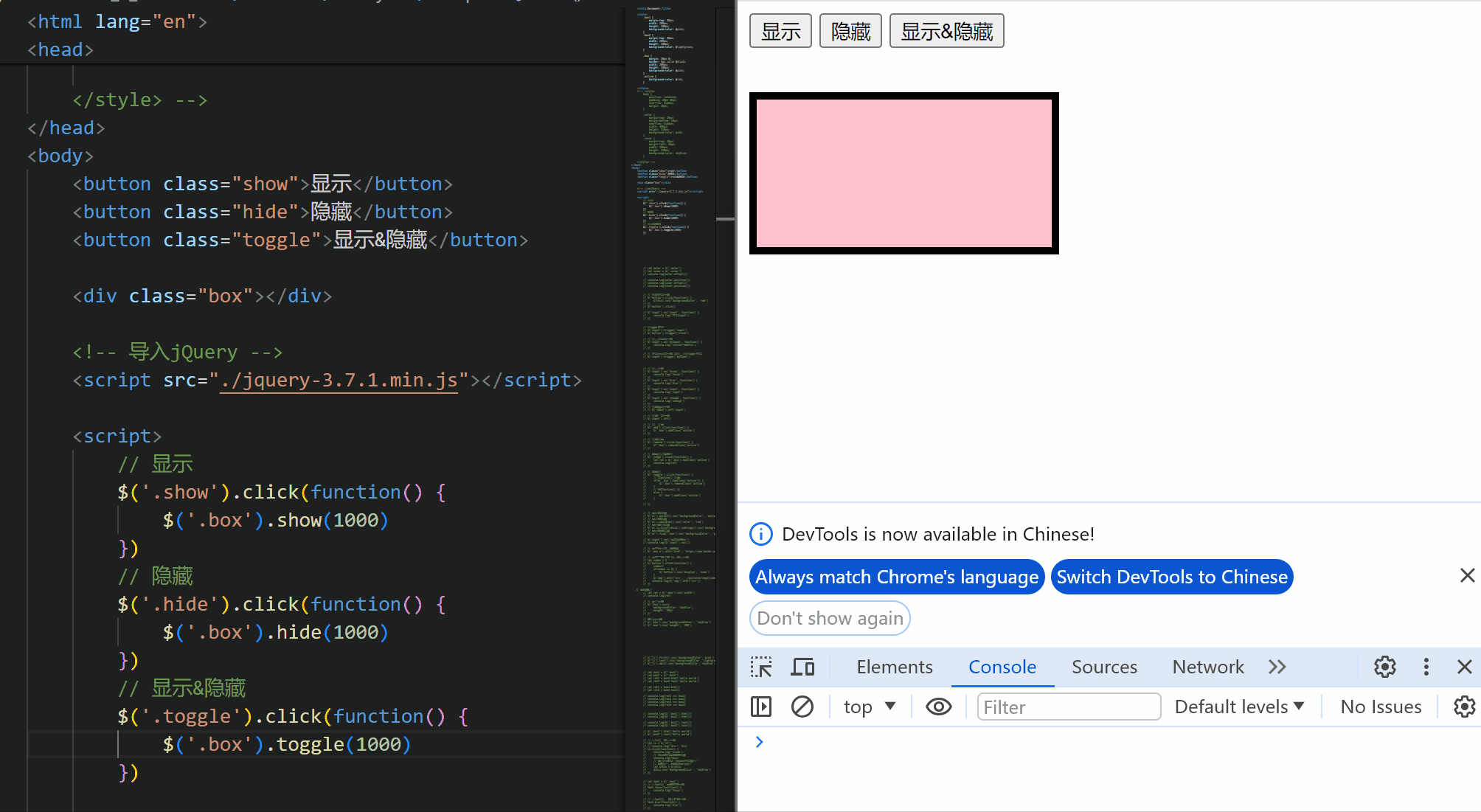Viewport: 1481px width, 812px height.
Task: Show the console sidebar panel icon
Action: point(760,707)
